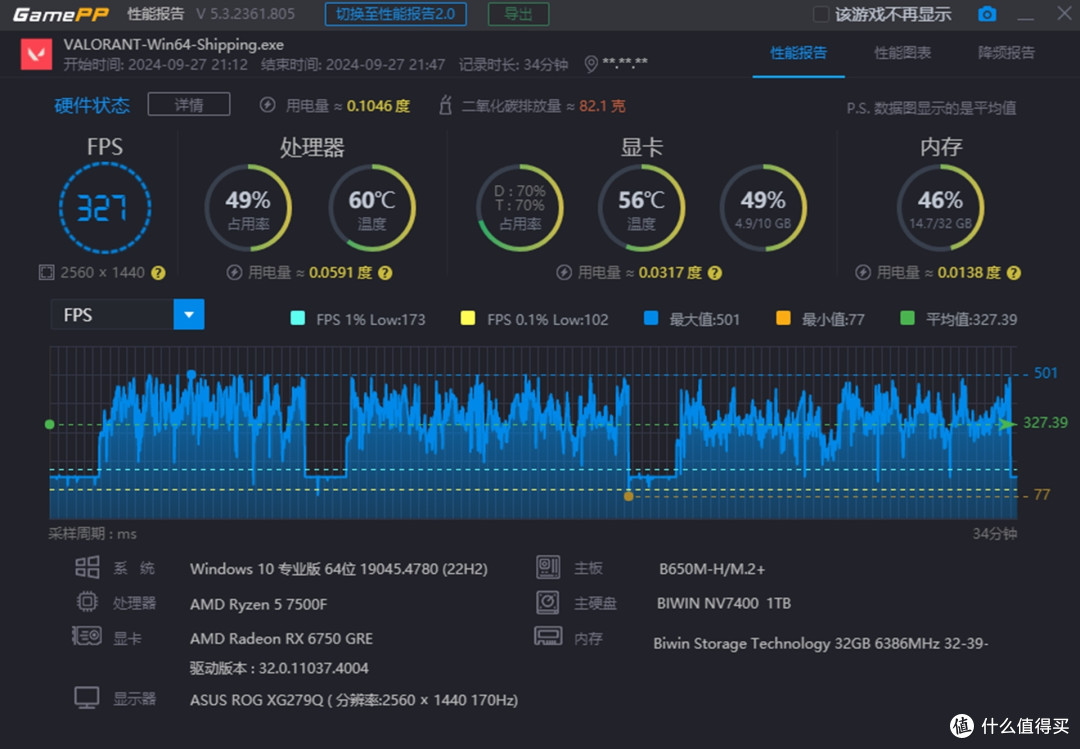Screen dimensions: 1080x749
Task: Click the orange minimum point on FPS chart
Action: click(x=628, y=496)
